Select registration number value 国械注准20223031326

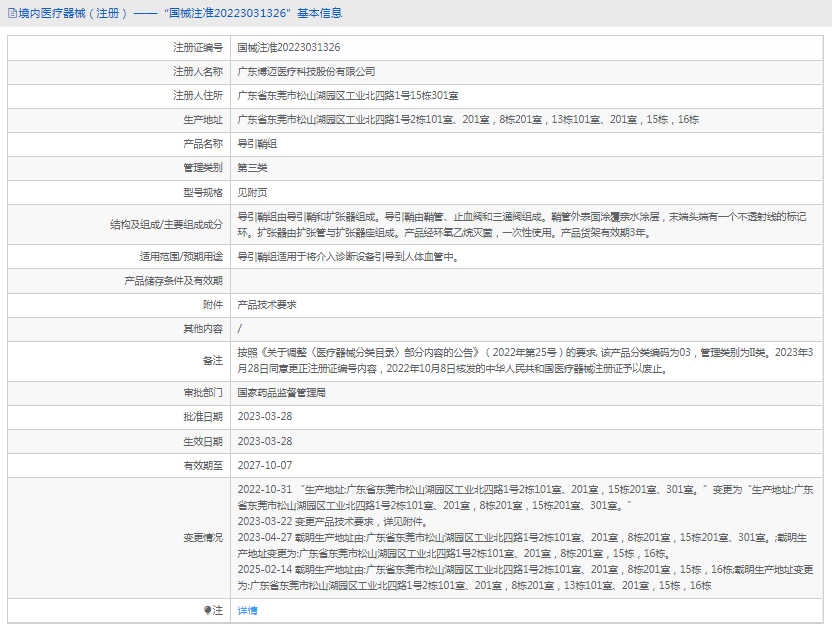click(289, 47)
